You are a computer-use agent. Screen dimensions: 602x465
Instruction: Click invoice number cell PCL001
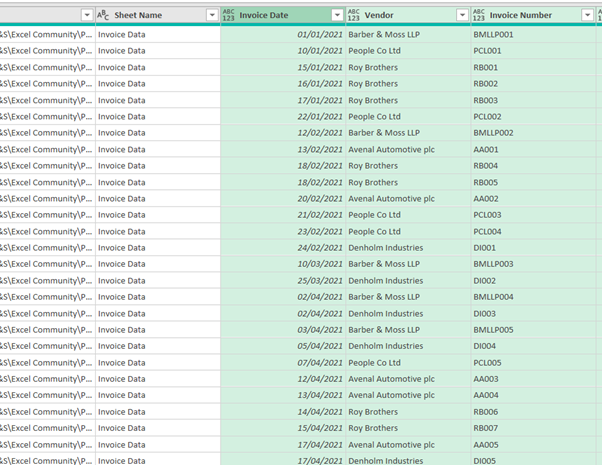click(x=533, y=51)
